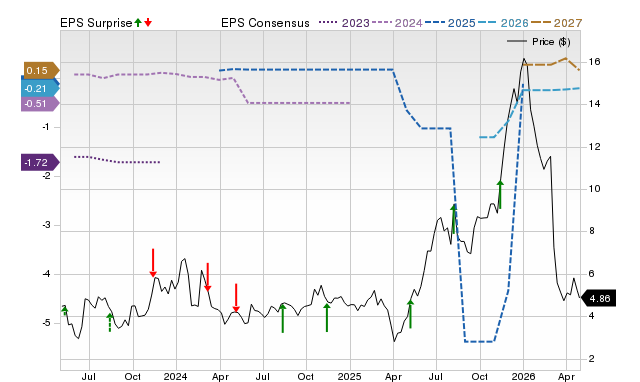640x382 pixels.
Task: Click the 2024 x-axis label
Action: coord(175,376)
